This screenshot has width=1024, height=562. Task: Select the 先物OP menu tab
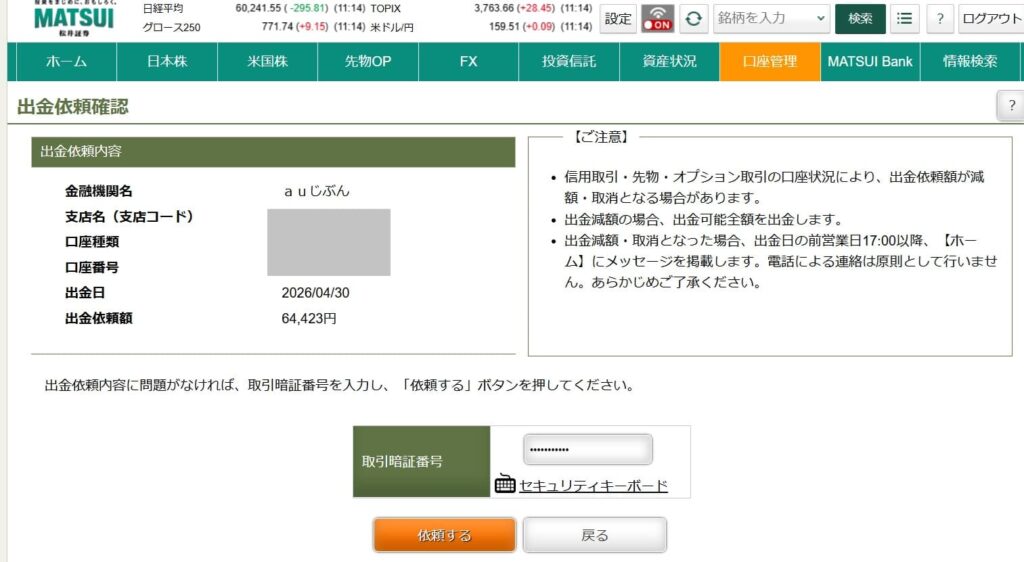click(368, 62)
